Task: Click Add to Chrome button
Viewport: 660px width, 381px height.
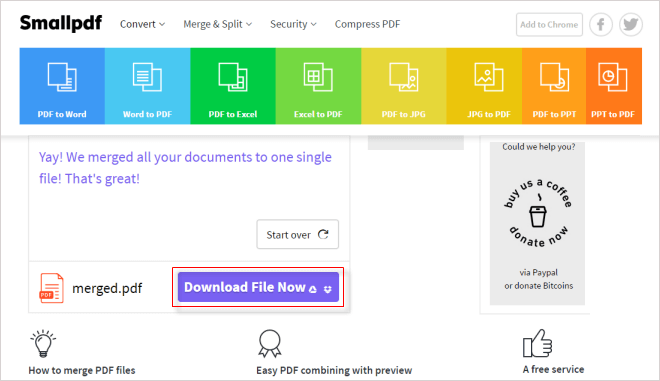Action: coord(549,24)
